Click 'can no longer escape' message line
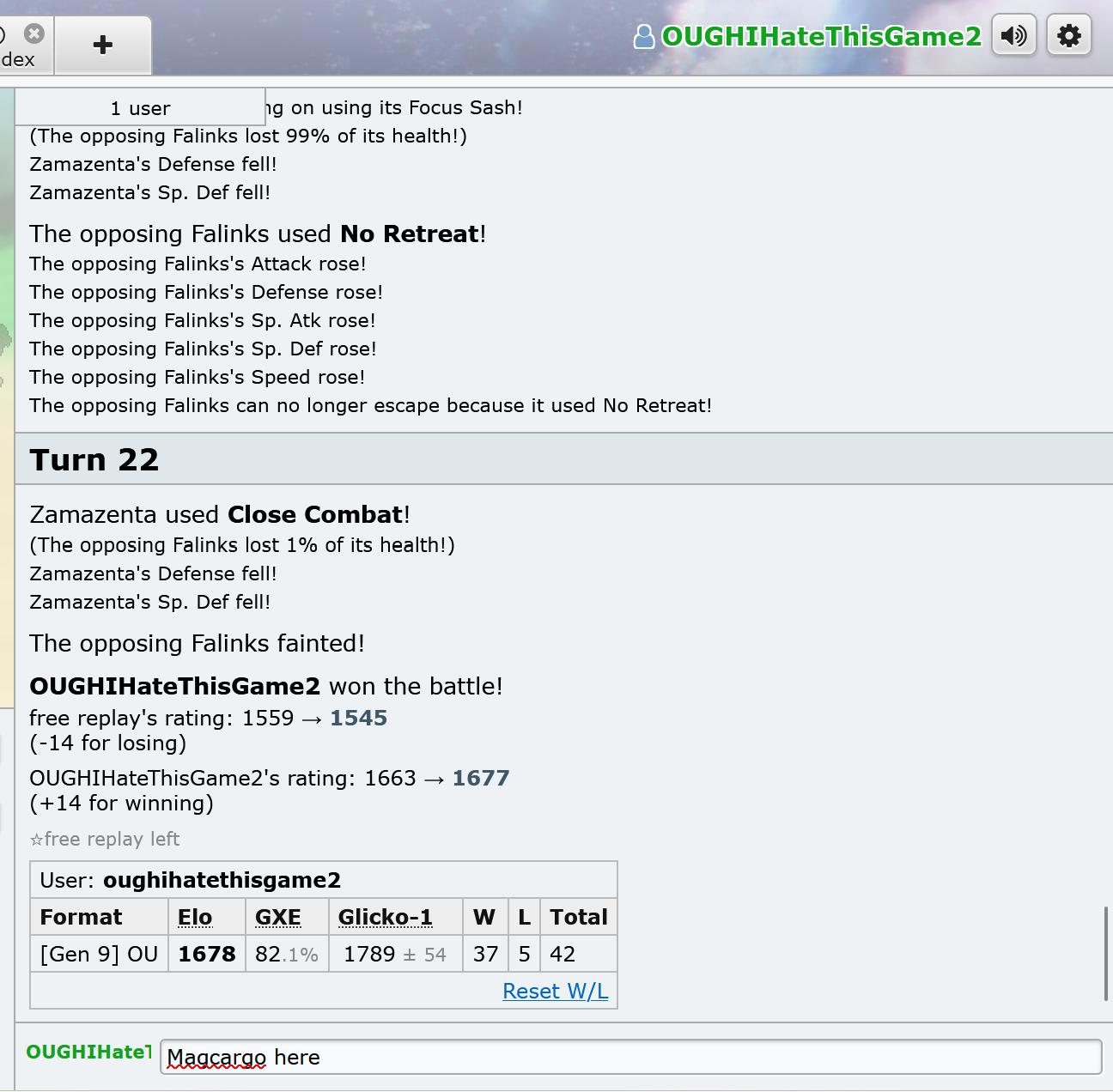This screenshot has height=1092, width=1113. 371,405
